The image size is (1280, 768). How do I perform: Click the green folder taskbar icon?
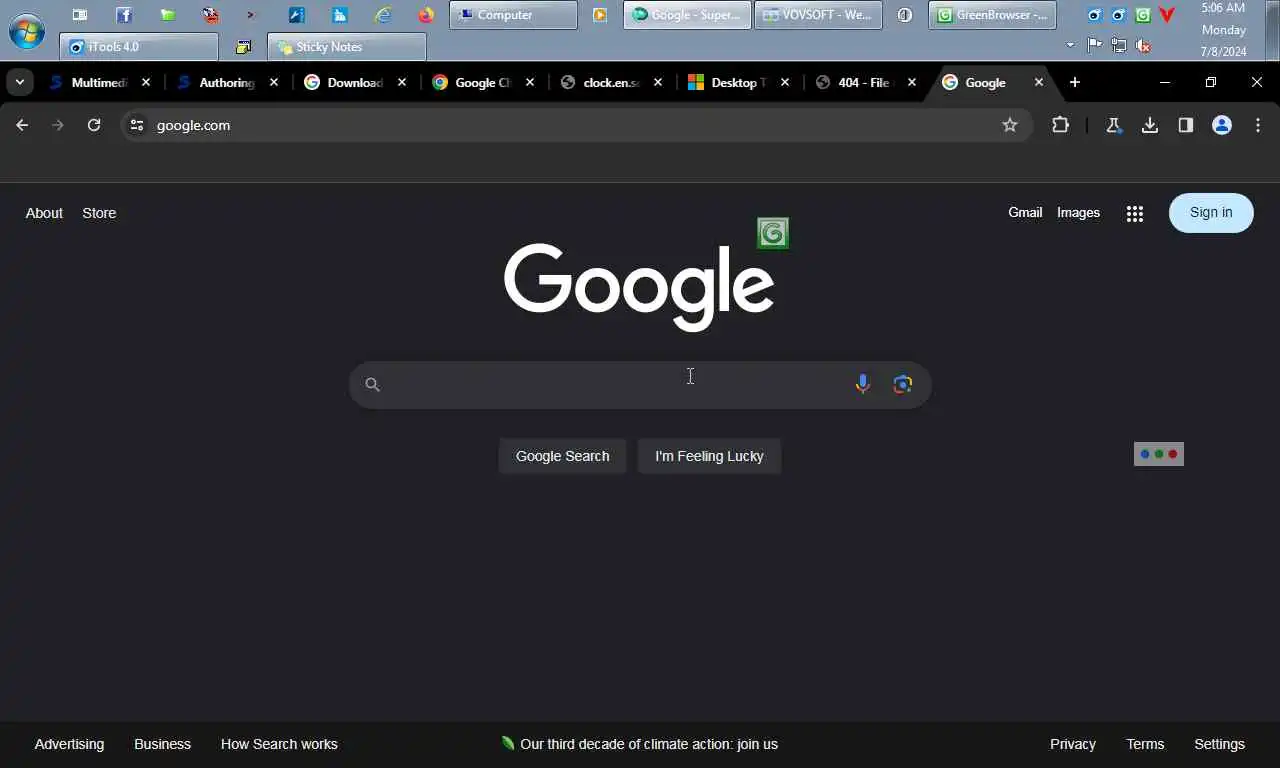coord(167,15)
